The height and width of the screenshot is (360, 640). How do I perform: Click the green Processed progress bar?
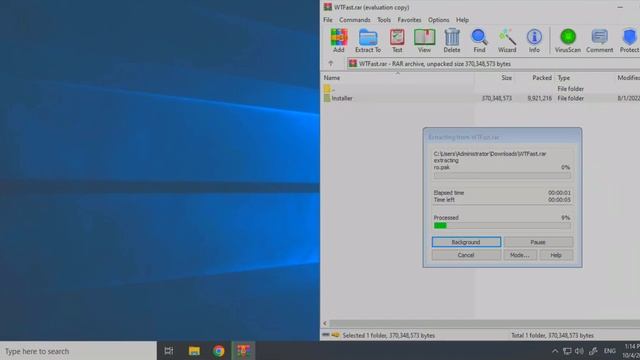(502, 225)
